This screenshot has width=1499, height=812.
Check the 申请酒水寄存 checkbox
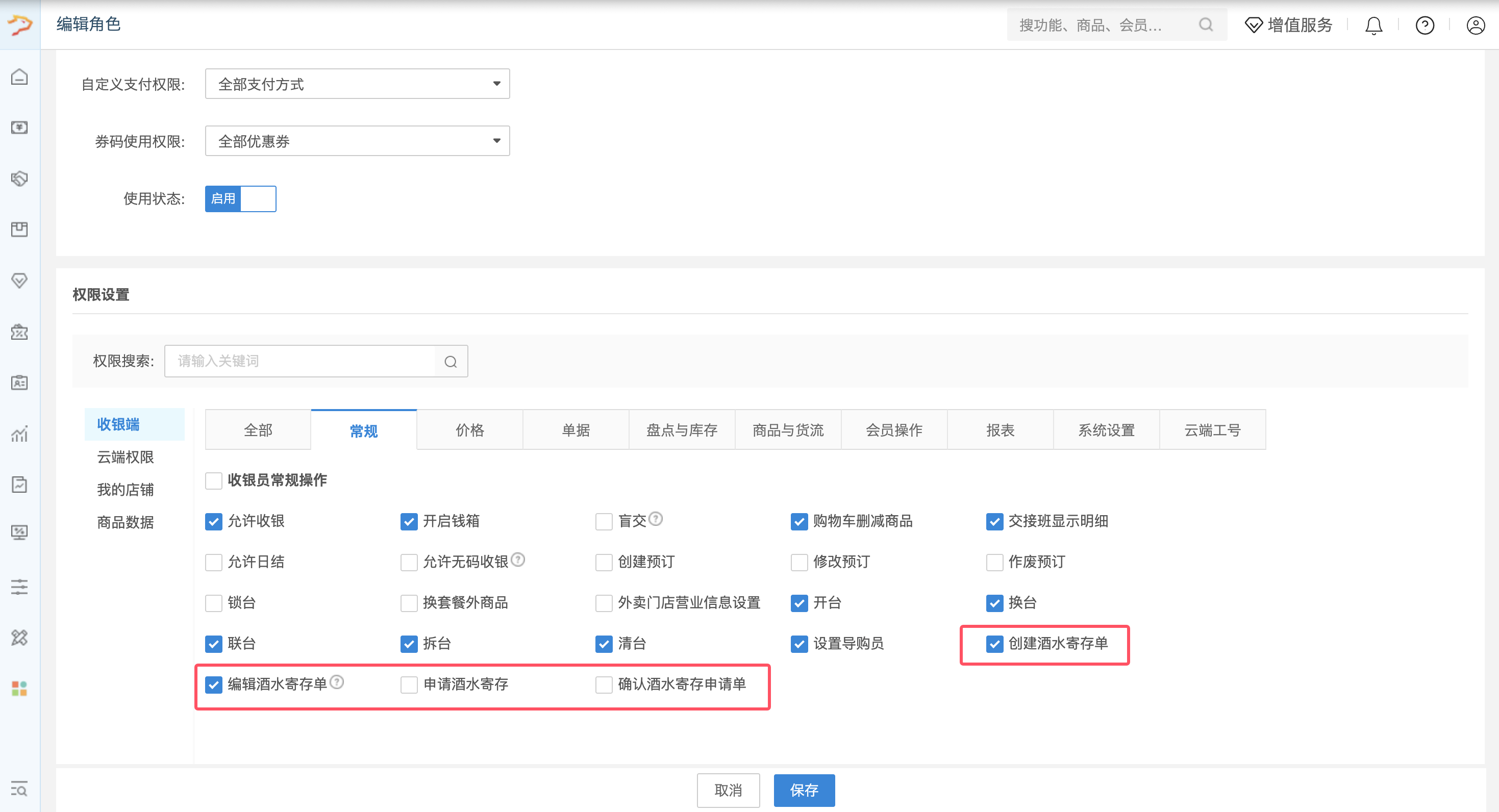[x=409, y=684]
